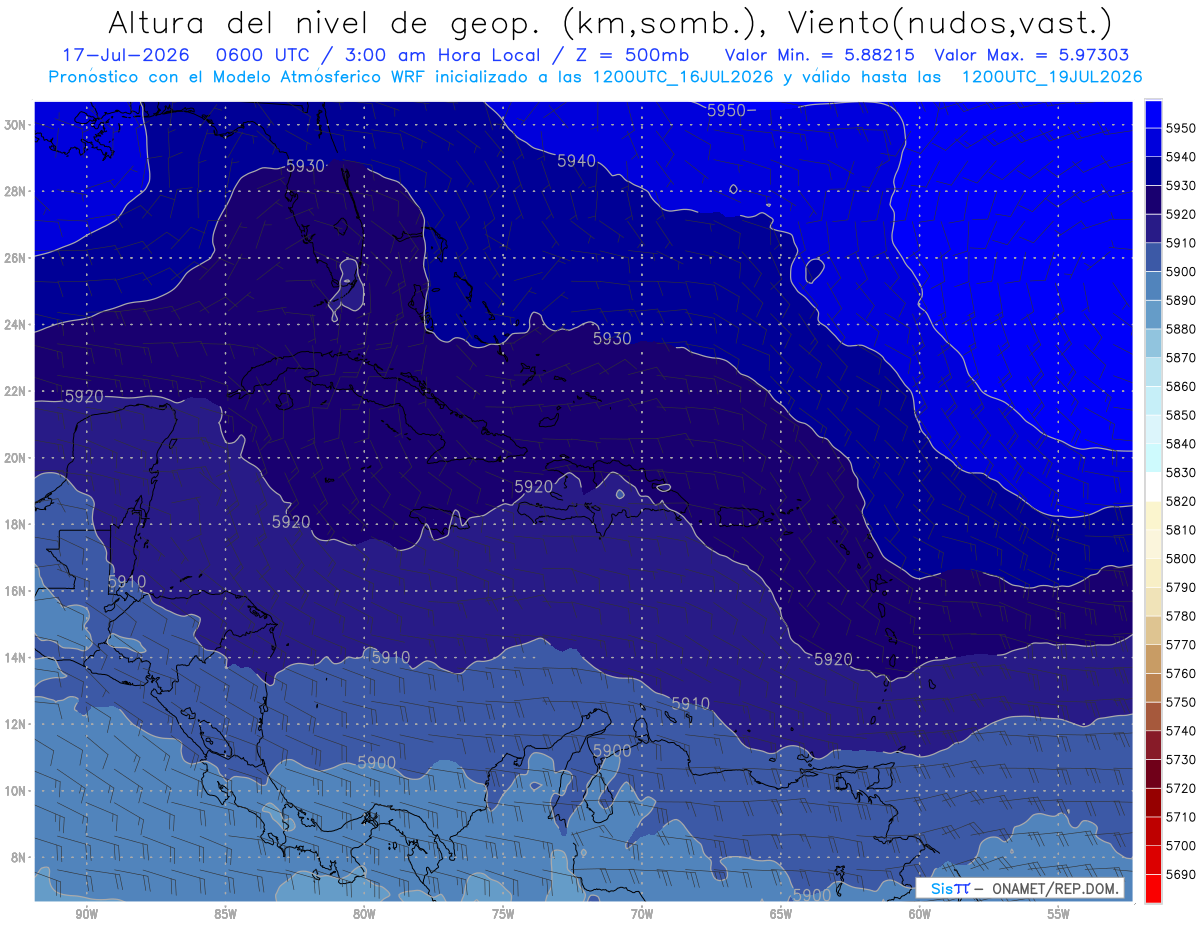1200x927 pixels.
Task: Select valid-until time '1200UTC_19JUL2026'
Action: pos(1051,77)
